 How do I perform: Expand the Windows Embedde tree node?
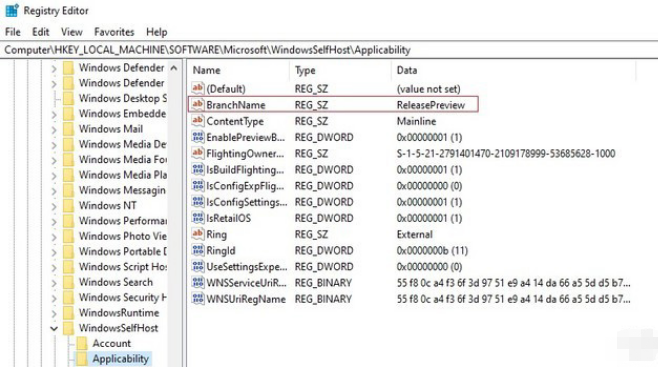[54, 114]
